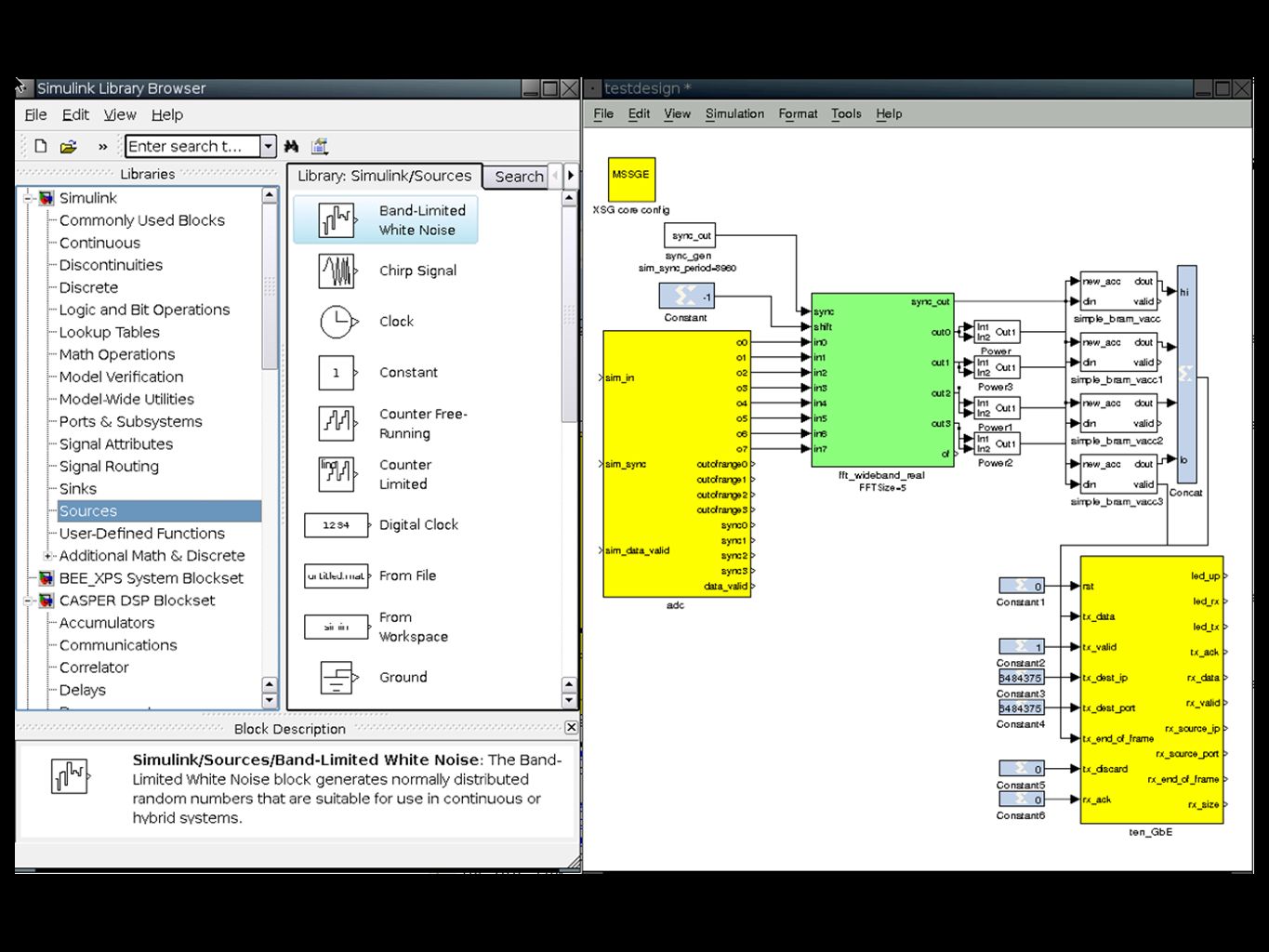Screen dimensions: 1269x952
Task: Open the search field dropdown arrow
Action: click(x=268, y=146)
